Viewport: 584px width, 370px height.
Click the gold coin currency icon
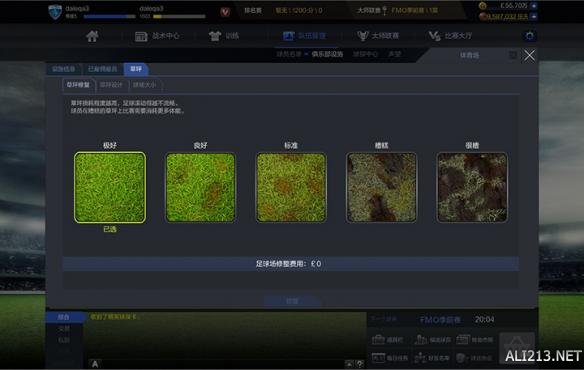coord(482,6)
